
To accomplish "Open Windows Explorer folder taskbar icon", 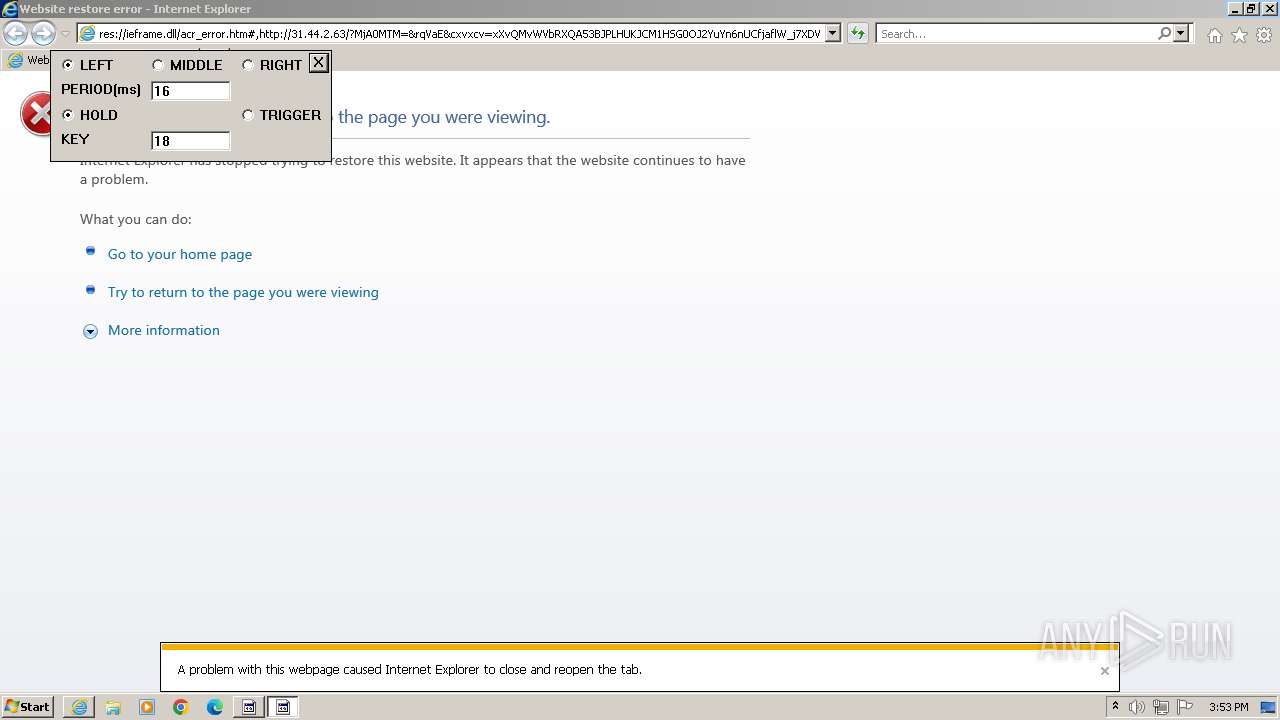I will pyautogui.click(x=113, y=707).
